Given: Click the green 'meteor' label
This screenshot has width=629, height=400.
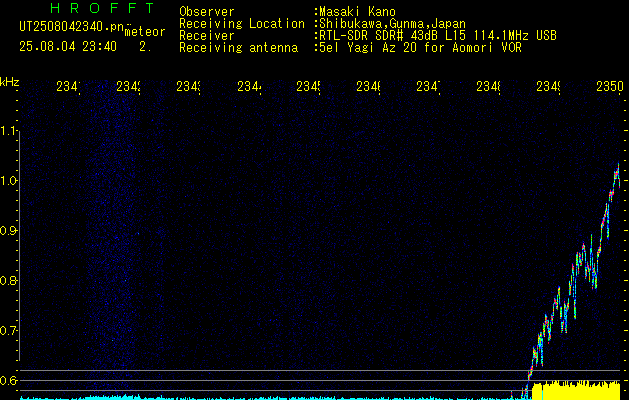Looking at the screenshot, I should (145, 32).
